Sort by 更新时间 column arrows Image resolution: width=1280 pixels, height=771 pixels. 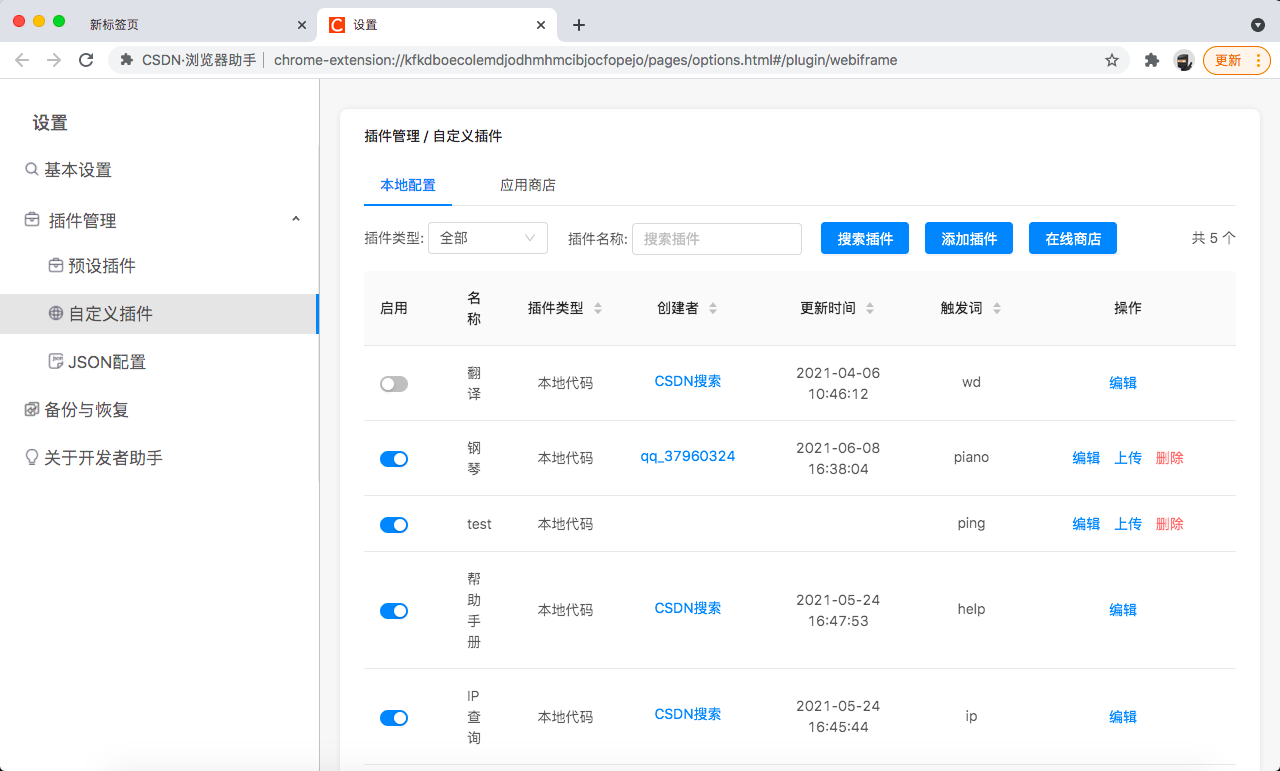(870, 308)
